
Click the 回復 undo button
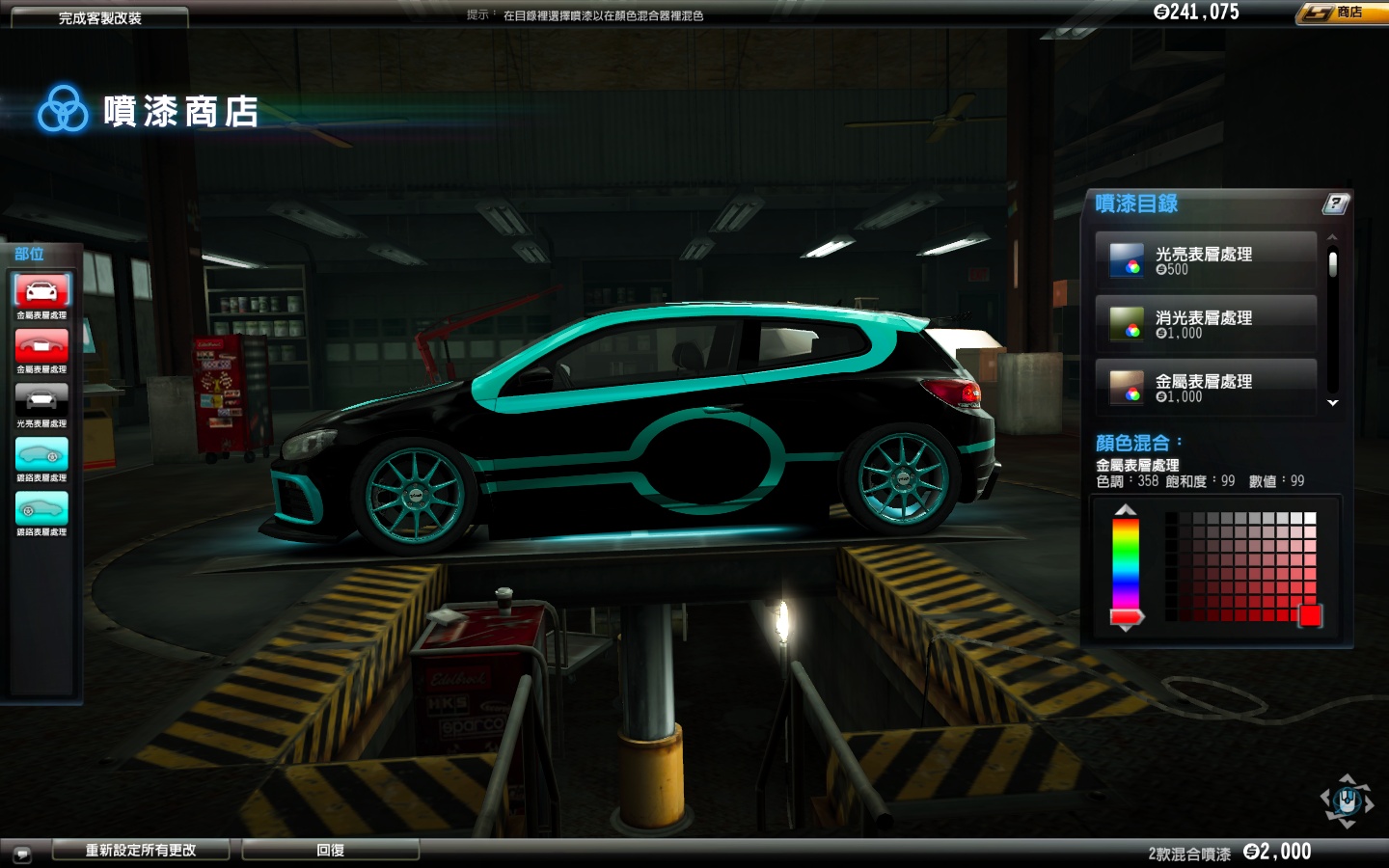pos(331,850)
